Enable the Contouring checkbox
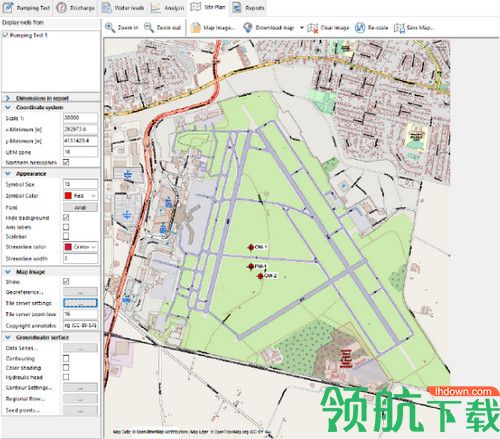Image resolution: width=500 pixels, height=439 pixels. (x=66, y=358)
